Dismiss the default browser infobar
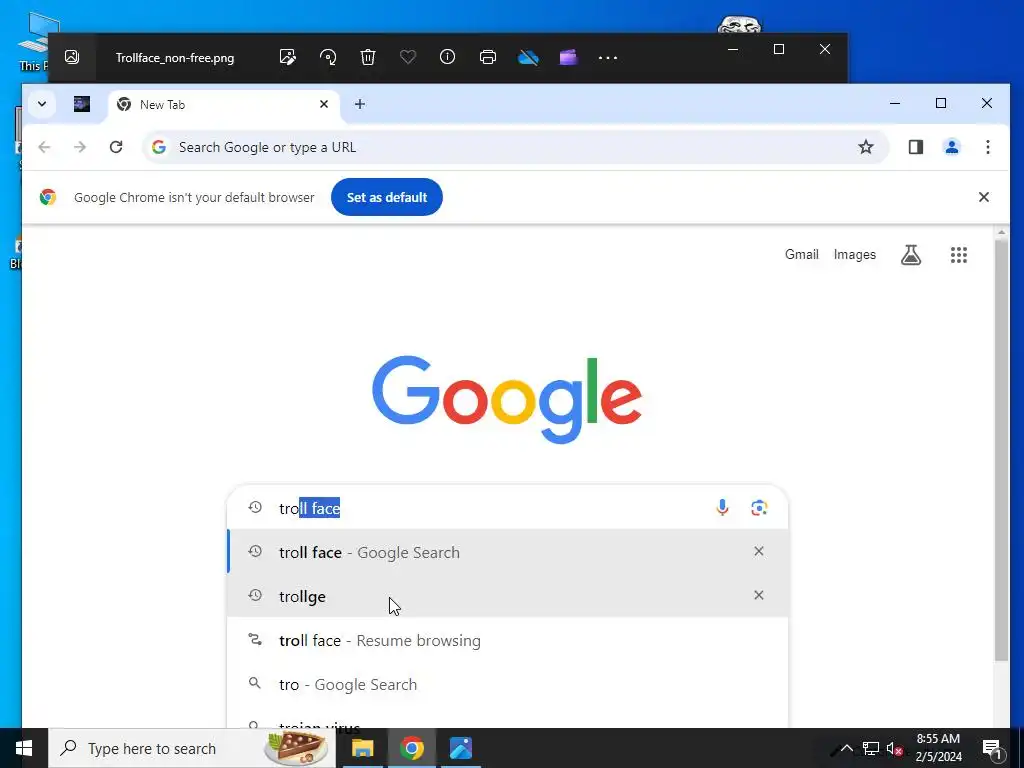This screenshot has height=768, width=1024. point(984,197)
